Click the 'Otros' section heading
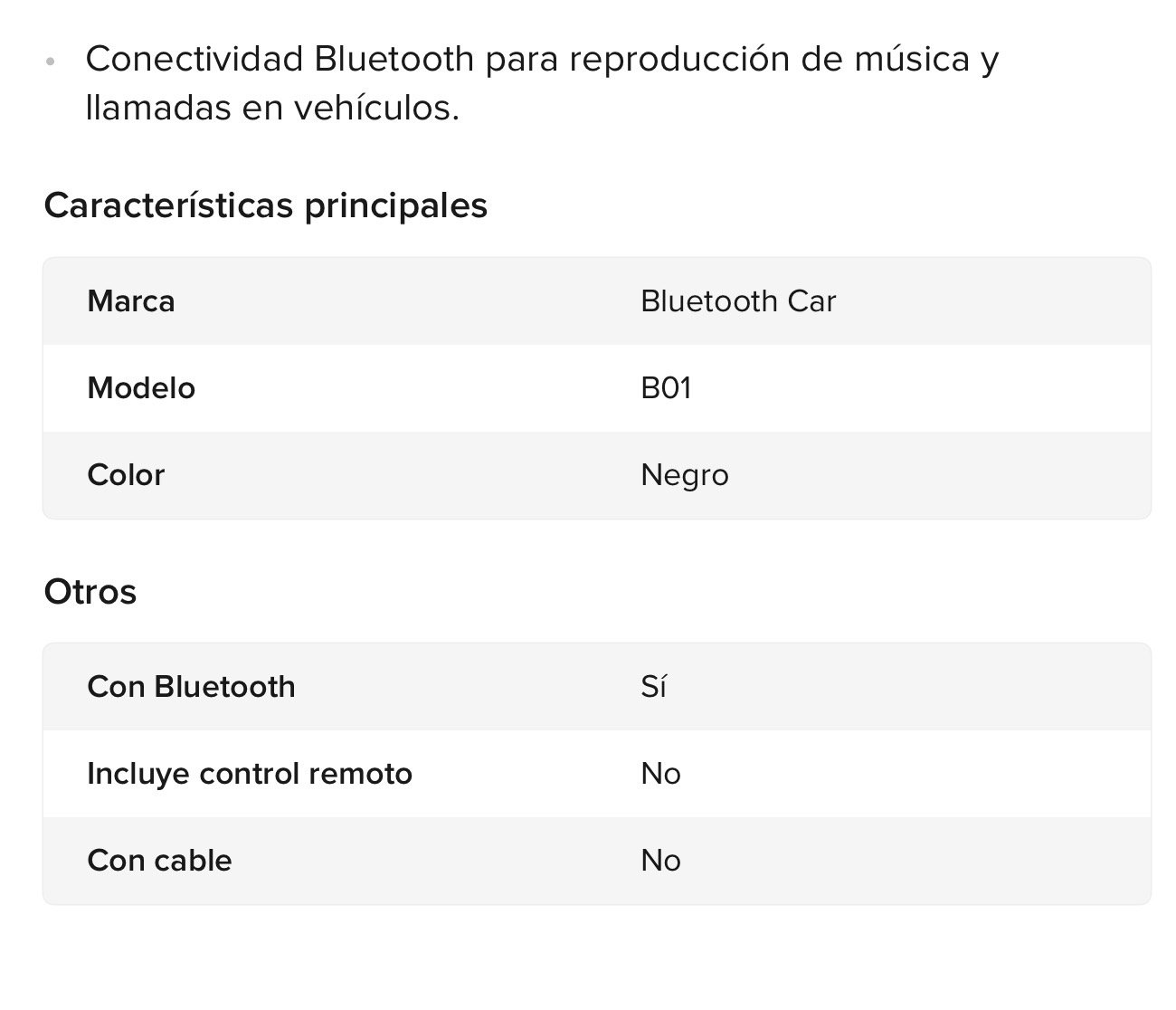1176x1010 pixels. pos(90,592)
